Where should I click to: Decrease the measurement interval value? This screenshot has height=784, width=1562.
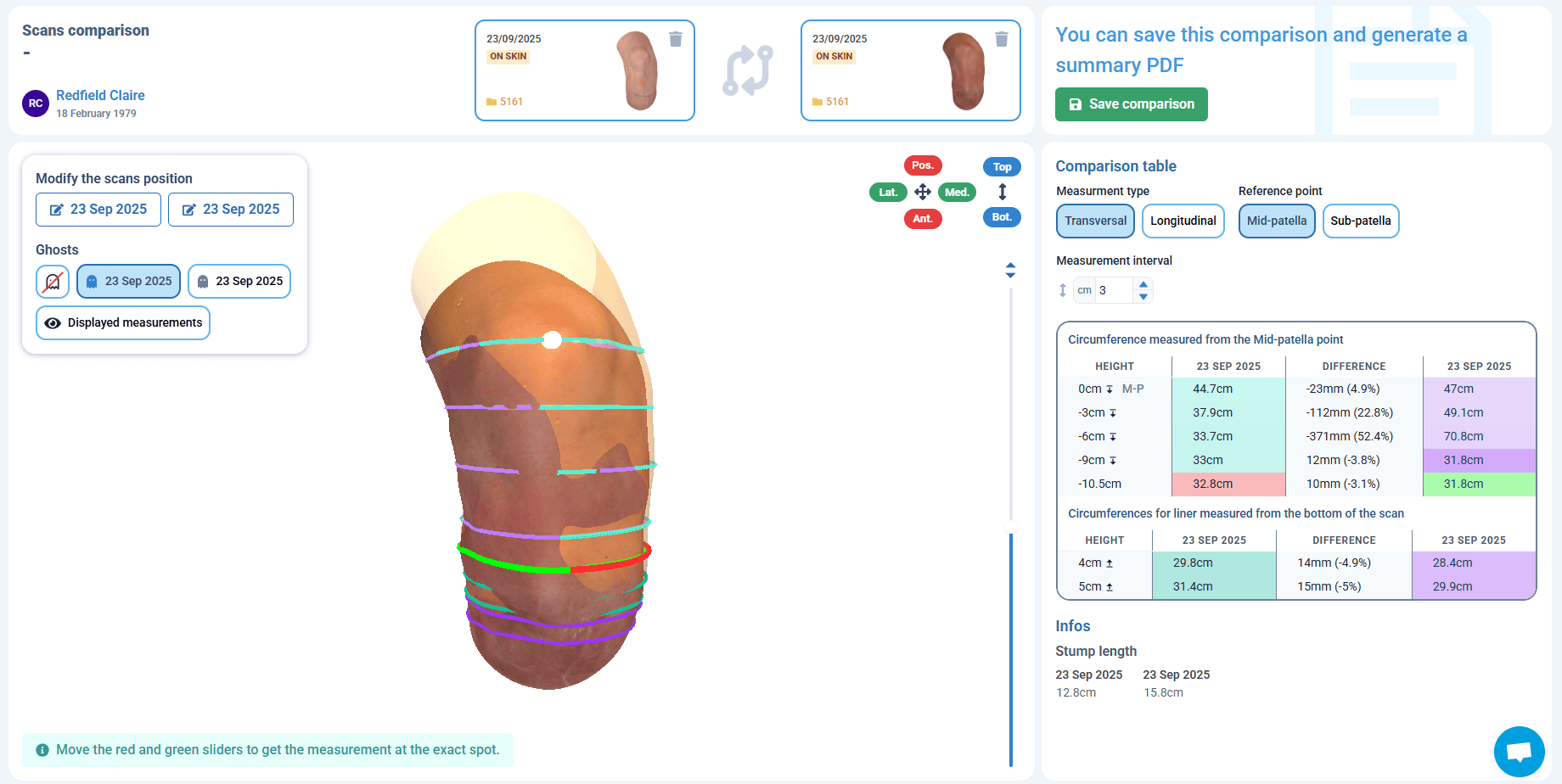[1143, 296]
